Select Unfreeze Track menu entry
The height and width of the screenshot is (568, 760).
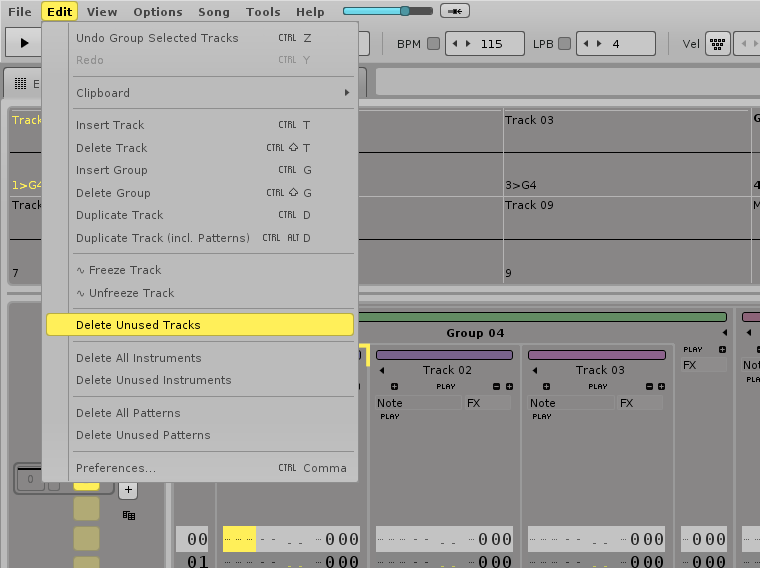click(x=200, y=293)
